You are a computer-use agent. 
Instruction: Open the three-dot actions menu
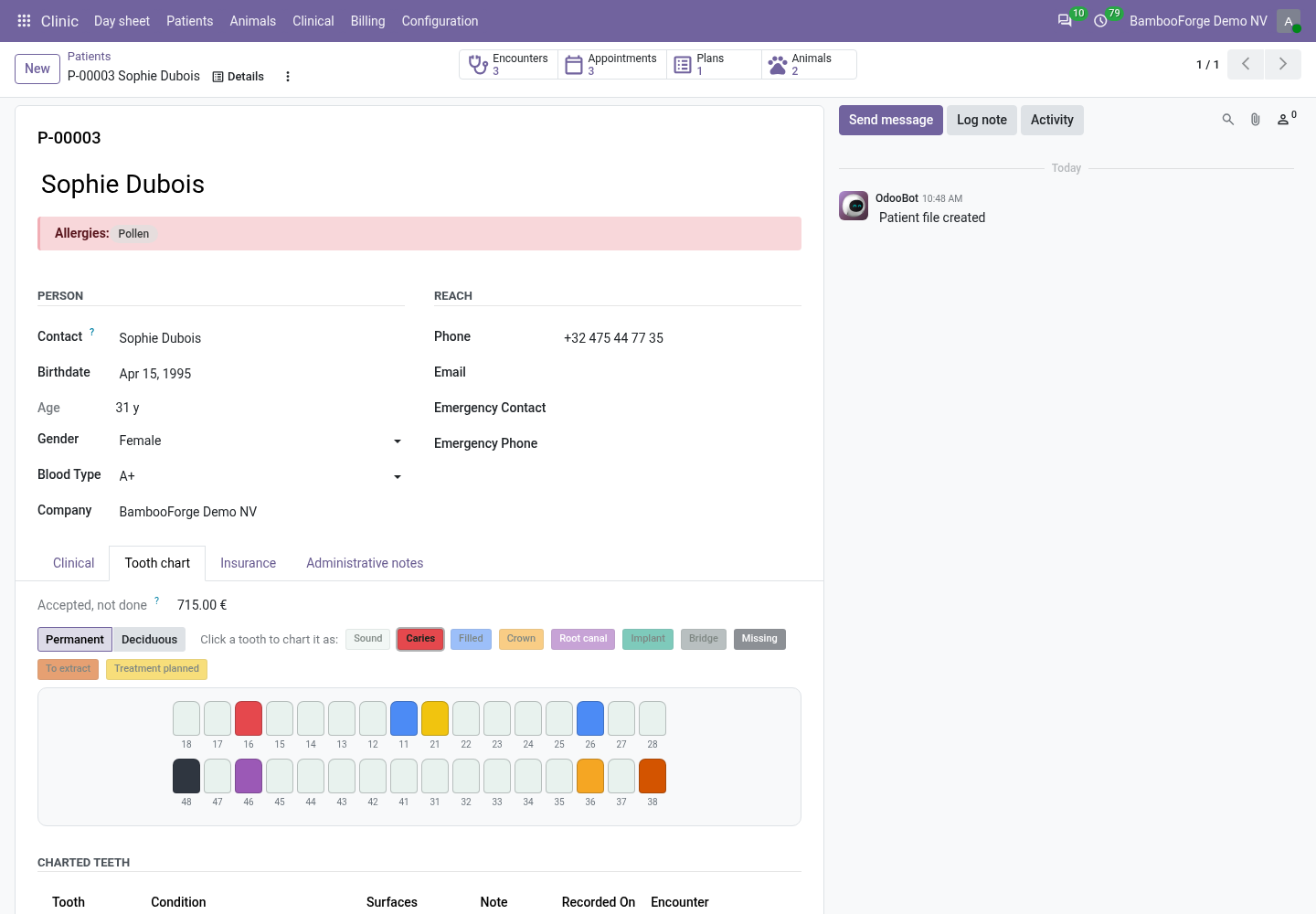pos(288,77)
